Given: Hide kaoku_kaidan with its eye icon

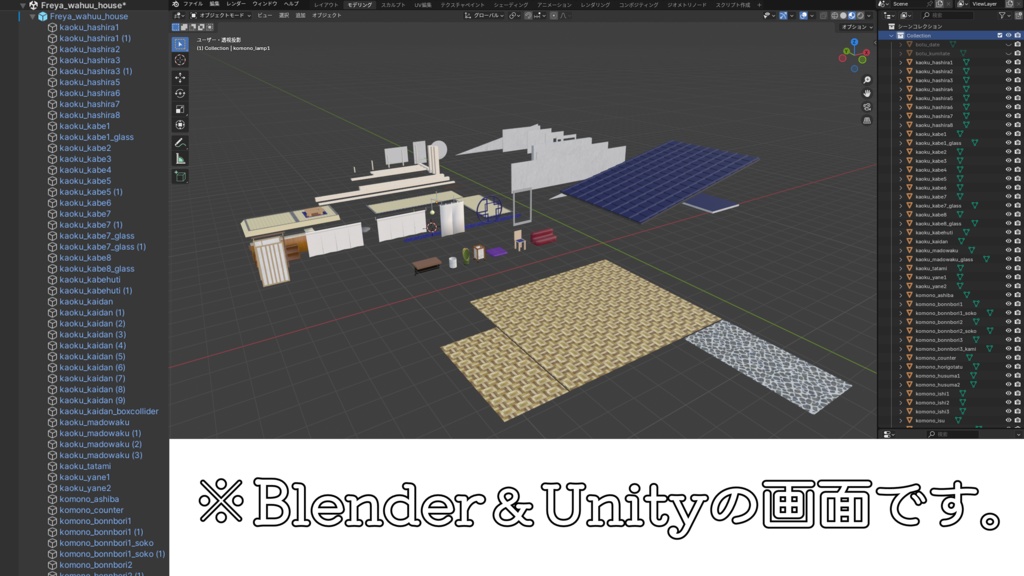Looking at the screenshot, I should click(1008, 242).
